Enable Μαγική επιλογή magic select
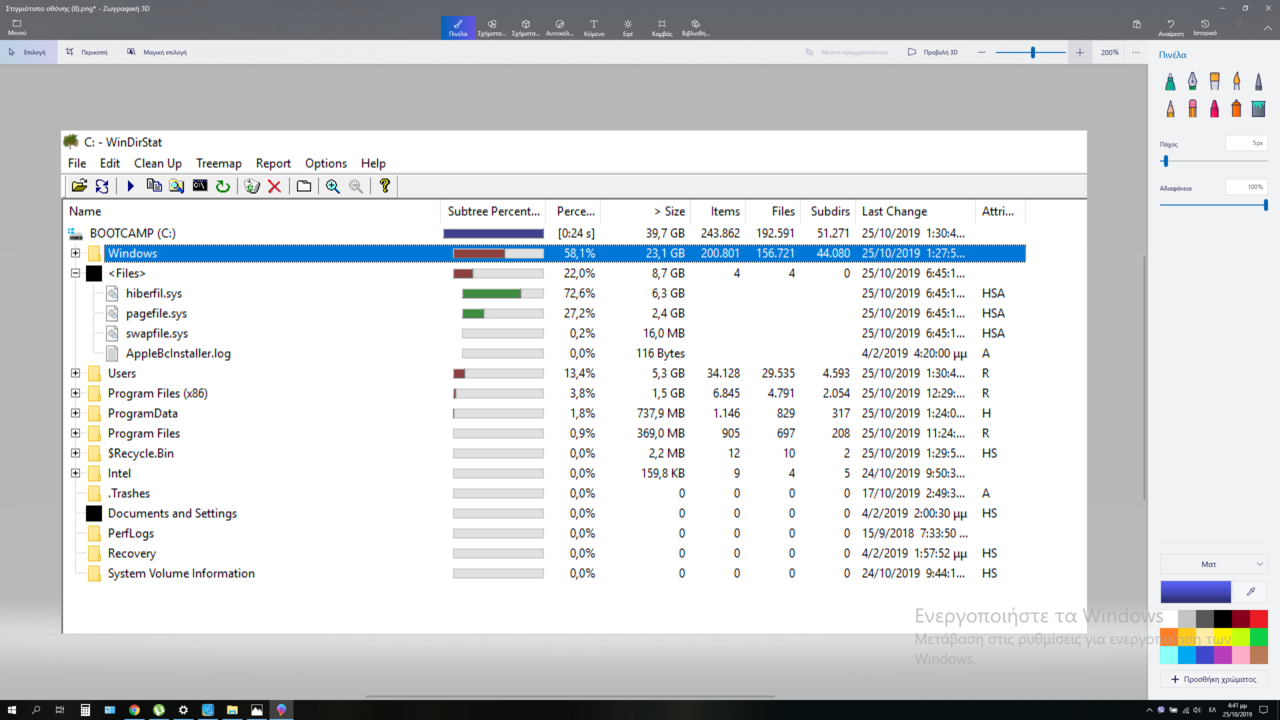 pyautogui.click(x=157, y=52)
